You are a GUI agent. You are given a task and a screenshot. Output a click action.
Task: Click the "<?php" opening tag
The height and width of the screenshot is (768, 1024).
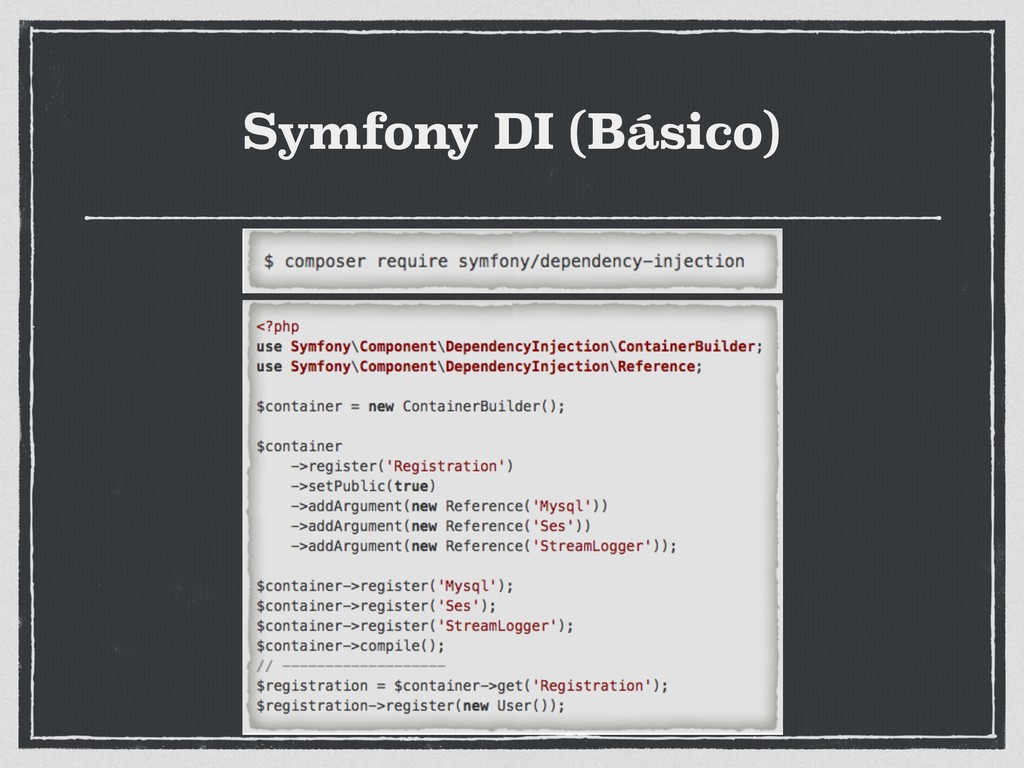(x=278, y=327)
